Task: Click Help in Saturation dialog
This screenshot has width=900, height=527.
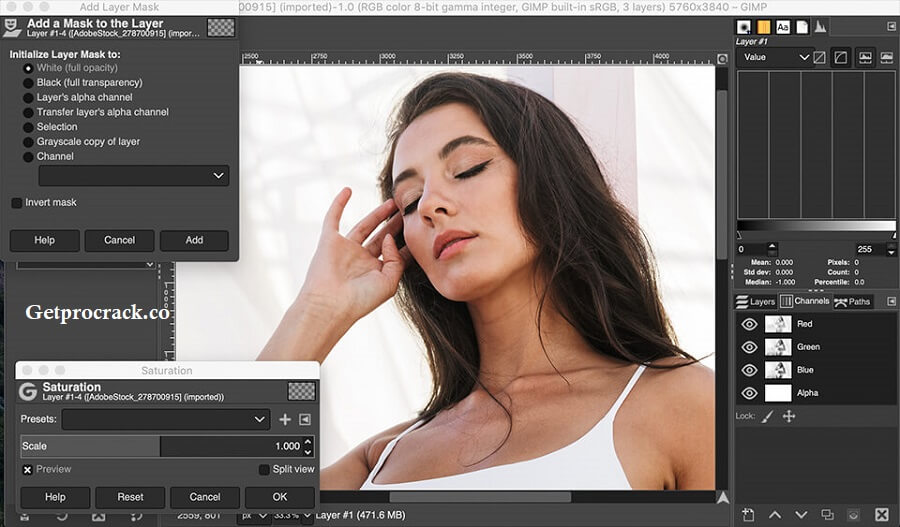Action: 55,497
